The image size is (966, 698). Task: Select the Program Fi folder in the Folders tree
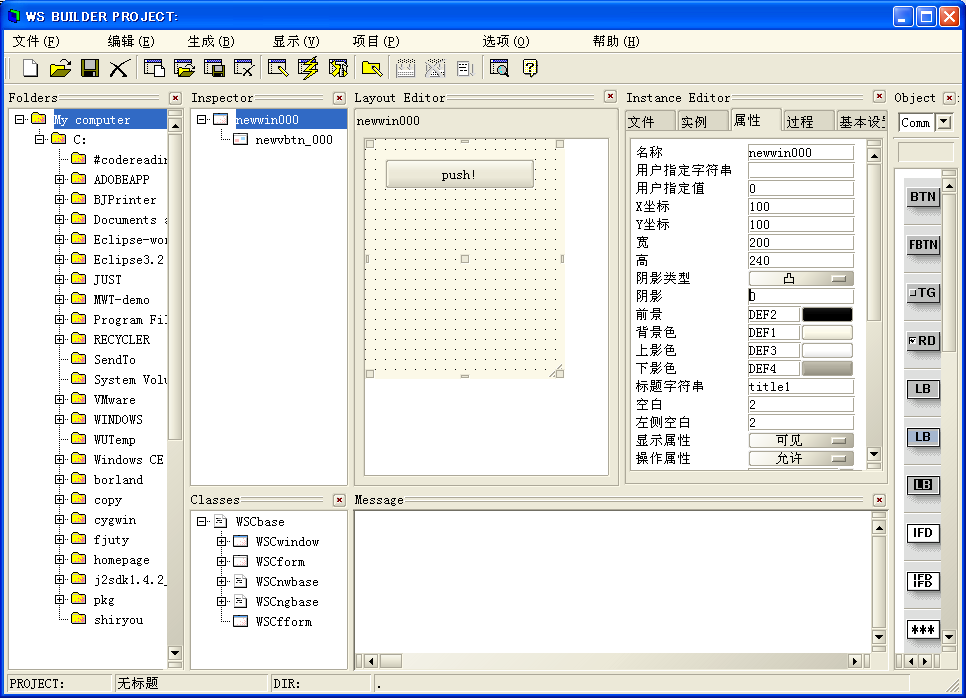tap(129, 320)
